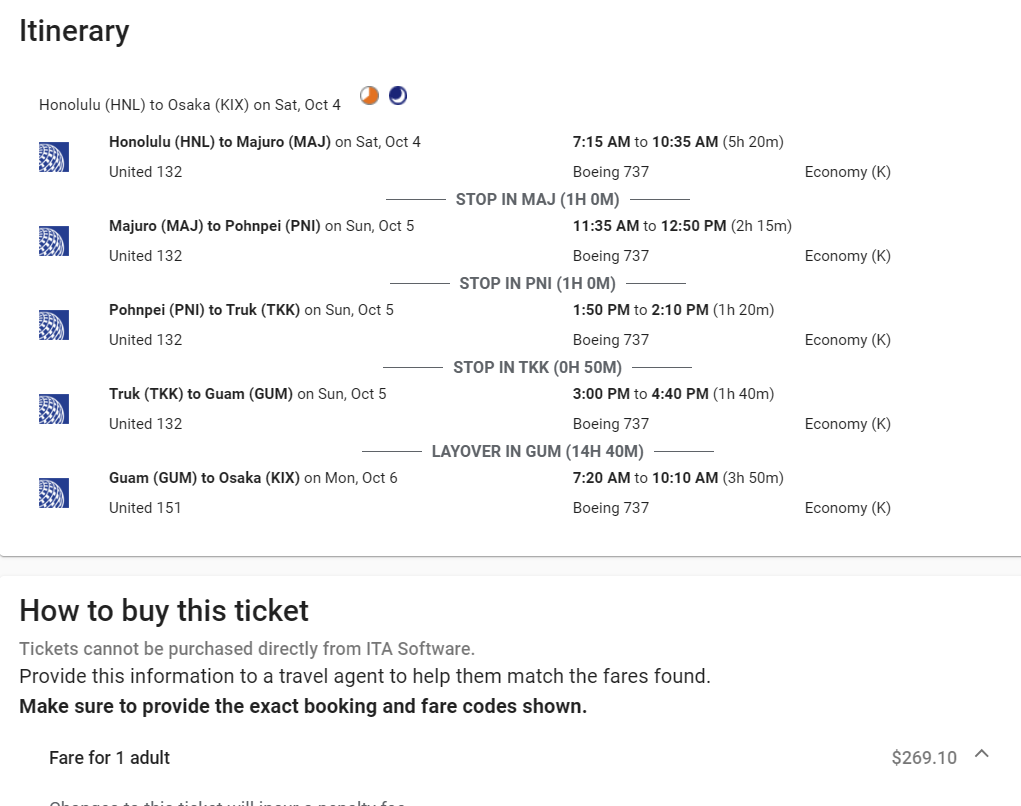Collapse the fare details chevron

coord(981,754)
